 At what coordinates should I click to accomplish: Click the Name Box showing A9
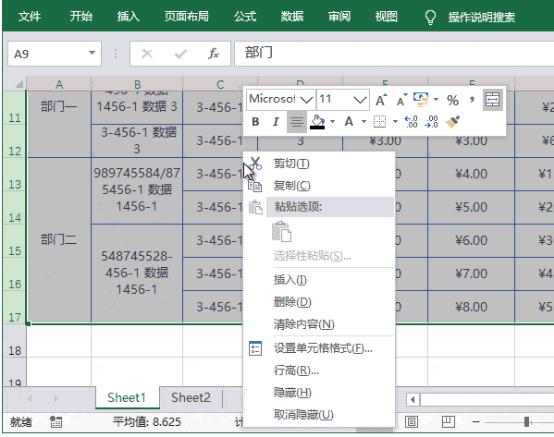click(54, 54)
